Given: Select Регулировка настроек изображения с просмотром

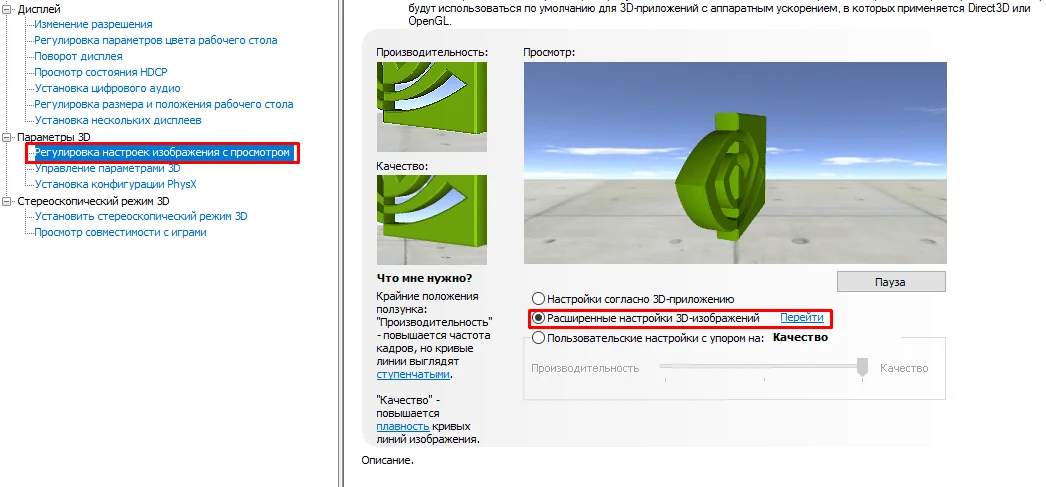Looking at the screenshot, I should coord(163,153).
